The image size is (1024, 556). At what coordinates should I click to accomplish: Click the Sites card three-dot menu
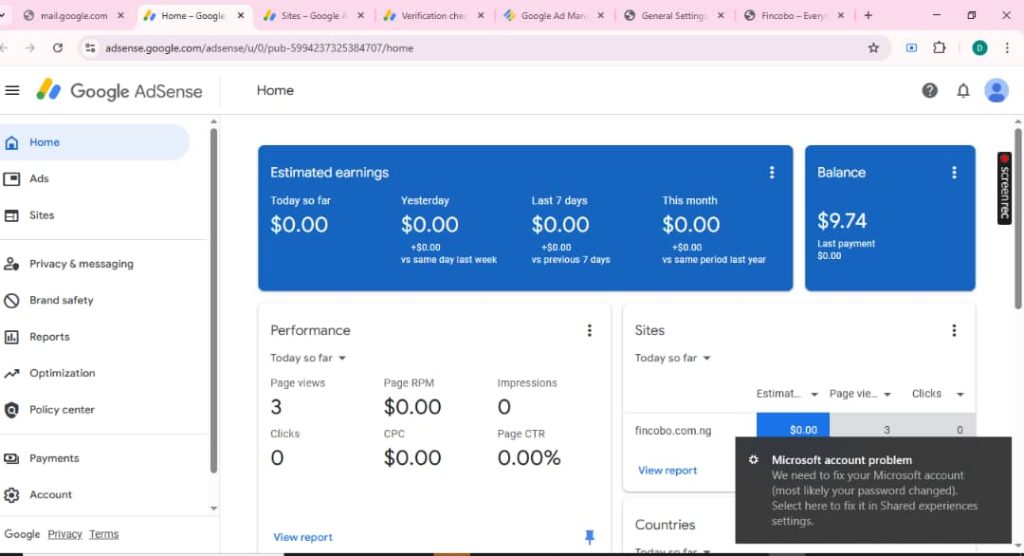pos(954,331)
